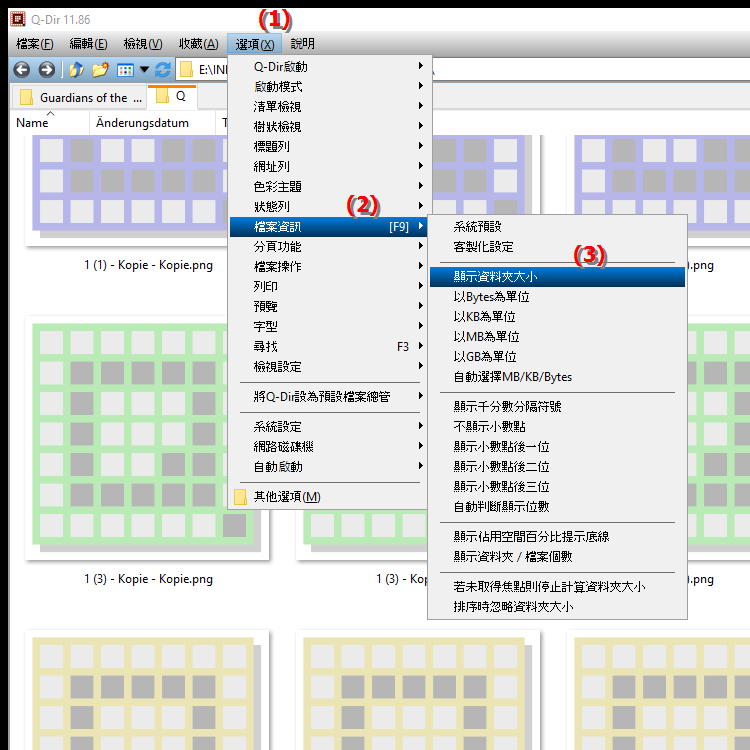Select 以GB為單位 option
The height and width of the screenshot is (750, 750).
pyautogui.click(x=557, y=357)
